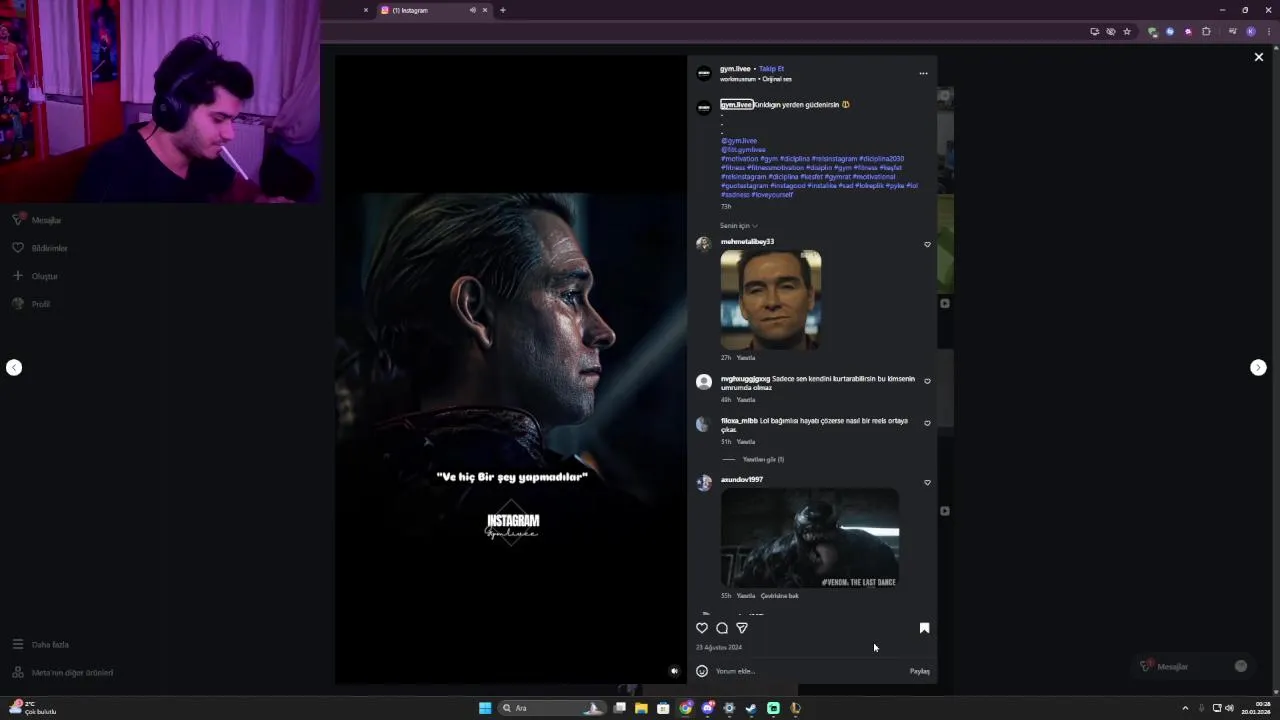Viewport: 1280px width, 720px height.
Task: Follow gym.livee via 'Takip Et'
Action: click(x=771, y=69)
